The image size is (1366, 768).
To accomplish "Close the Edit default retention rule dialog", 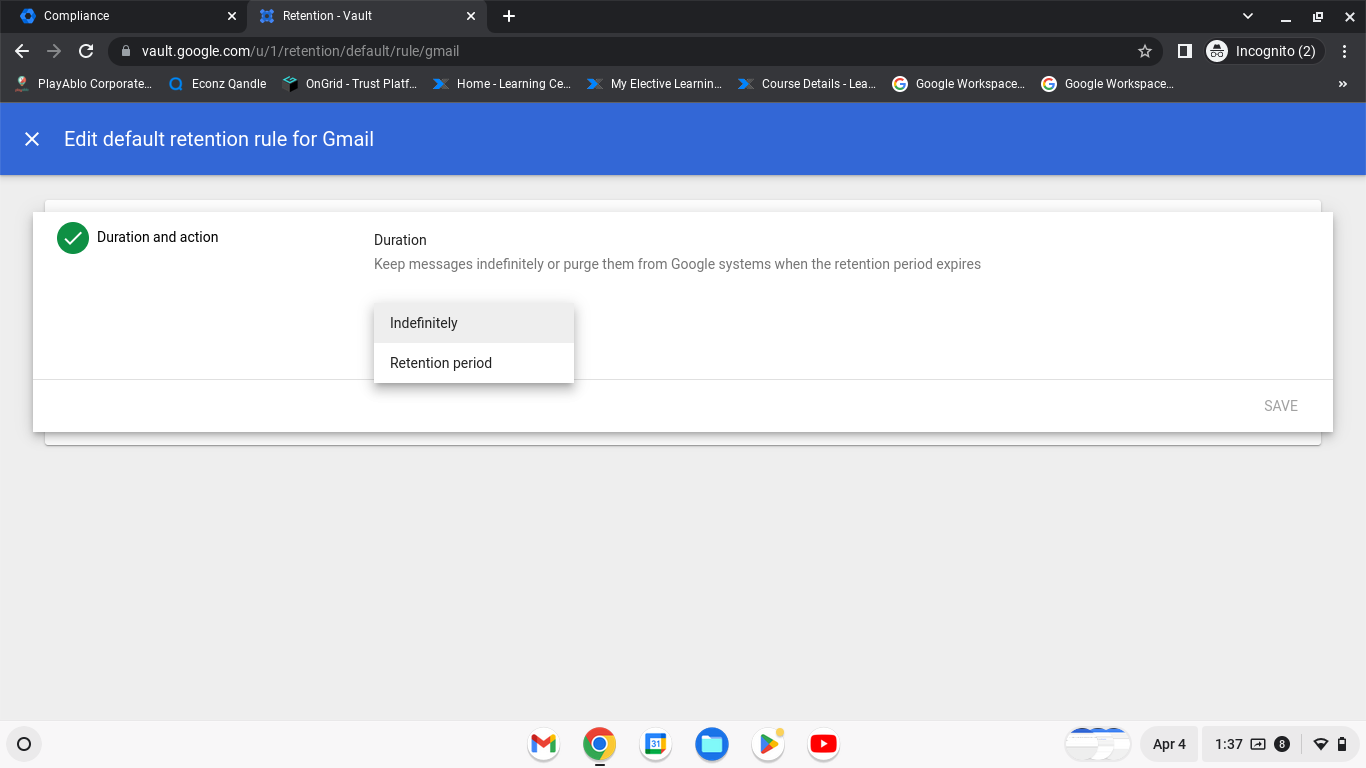I will (x=32, y=139).
